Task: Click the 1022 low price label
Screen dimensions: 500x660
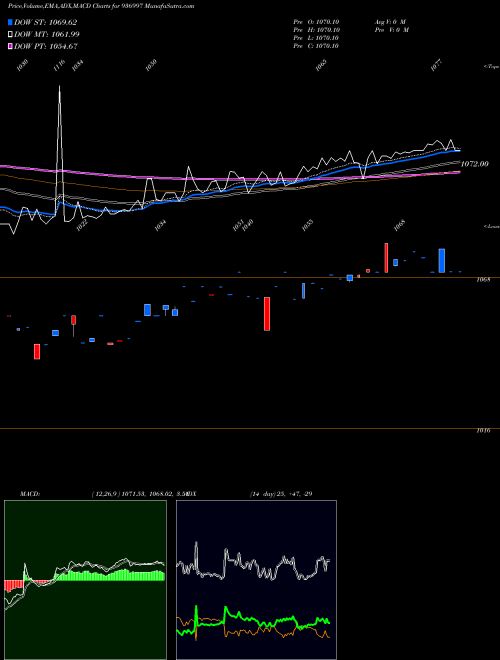Action: tap(82, 225)
